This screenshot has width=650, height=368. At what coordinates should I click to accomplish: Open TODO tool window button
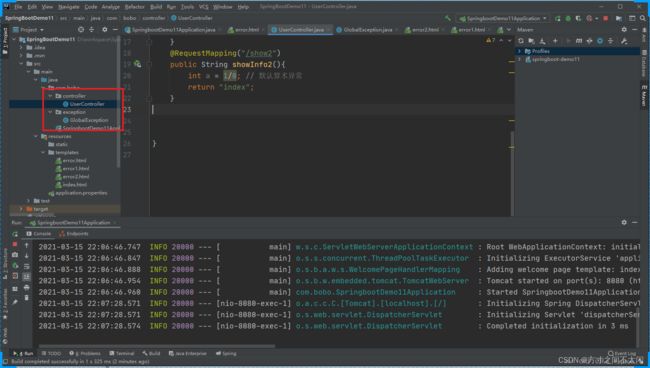pos(51,353)
